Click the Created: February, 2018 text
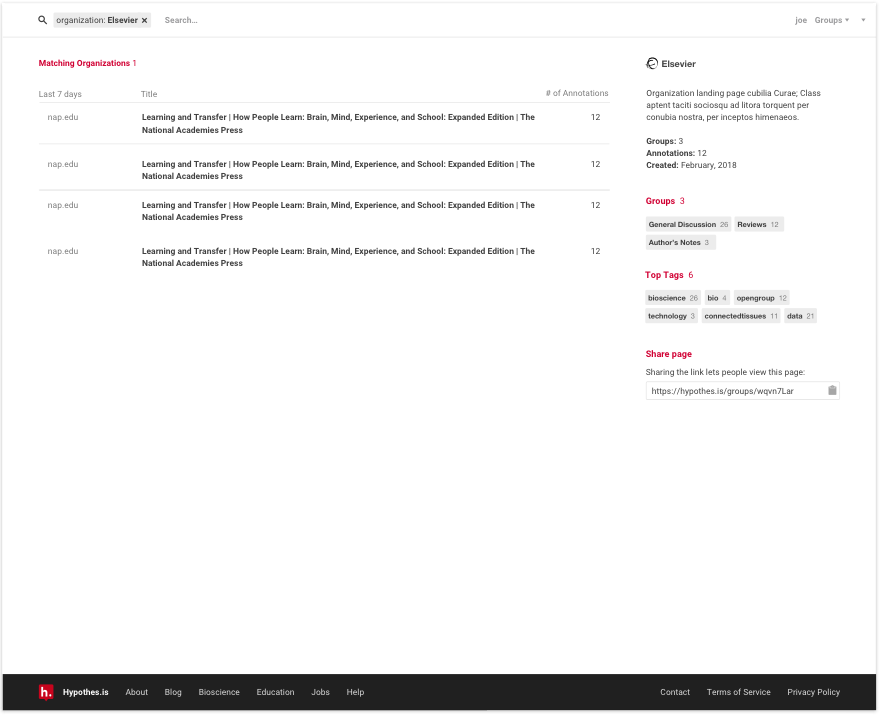This screenshot has width=880, height=715. pos(691,165)
